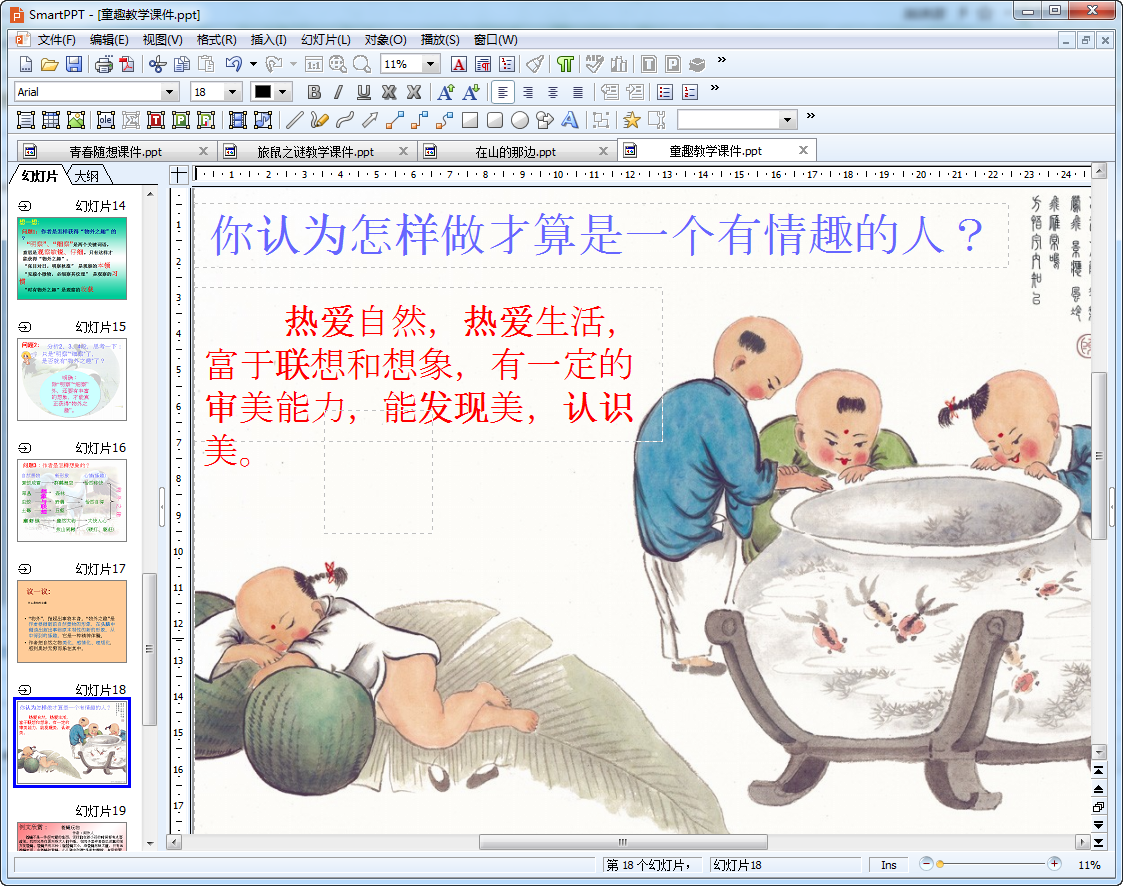
Task: Align text left
Action: pyautogui.click(x=503, y=92)
